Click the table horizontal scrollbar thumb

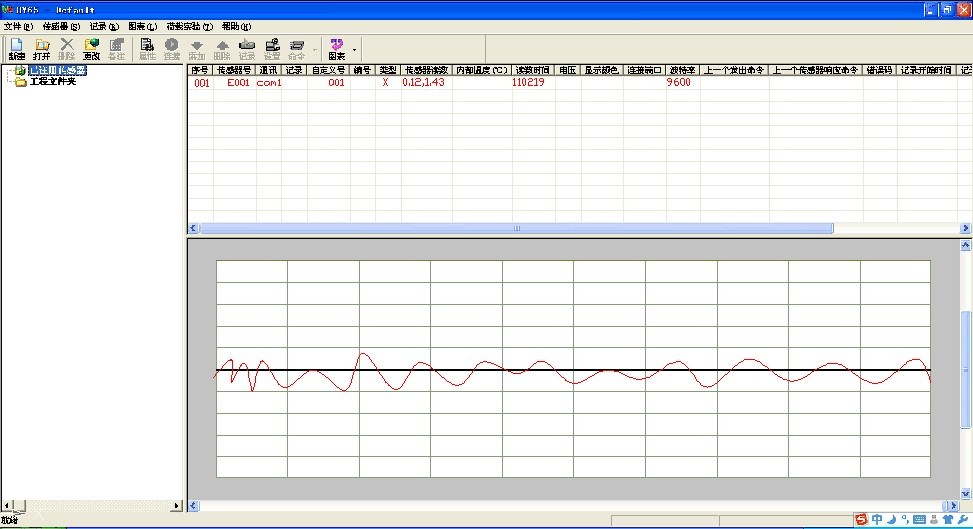point(516,228)
